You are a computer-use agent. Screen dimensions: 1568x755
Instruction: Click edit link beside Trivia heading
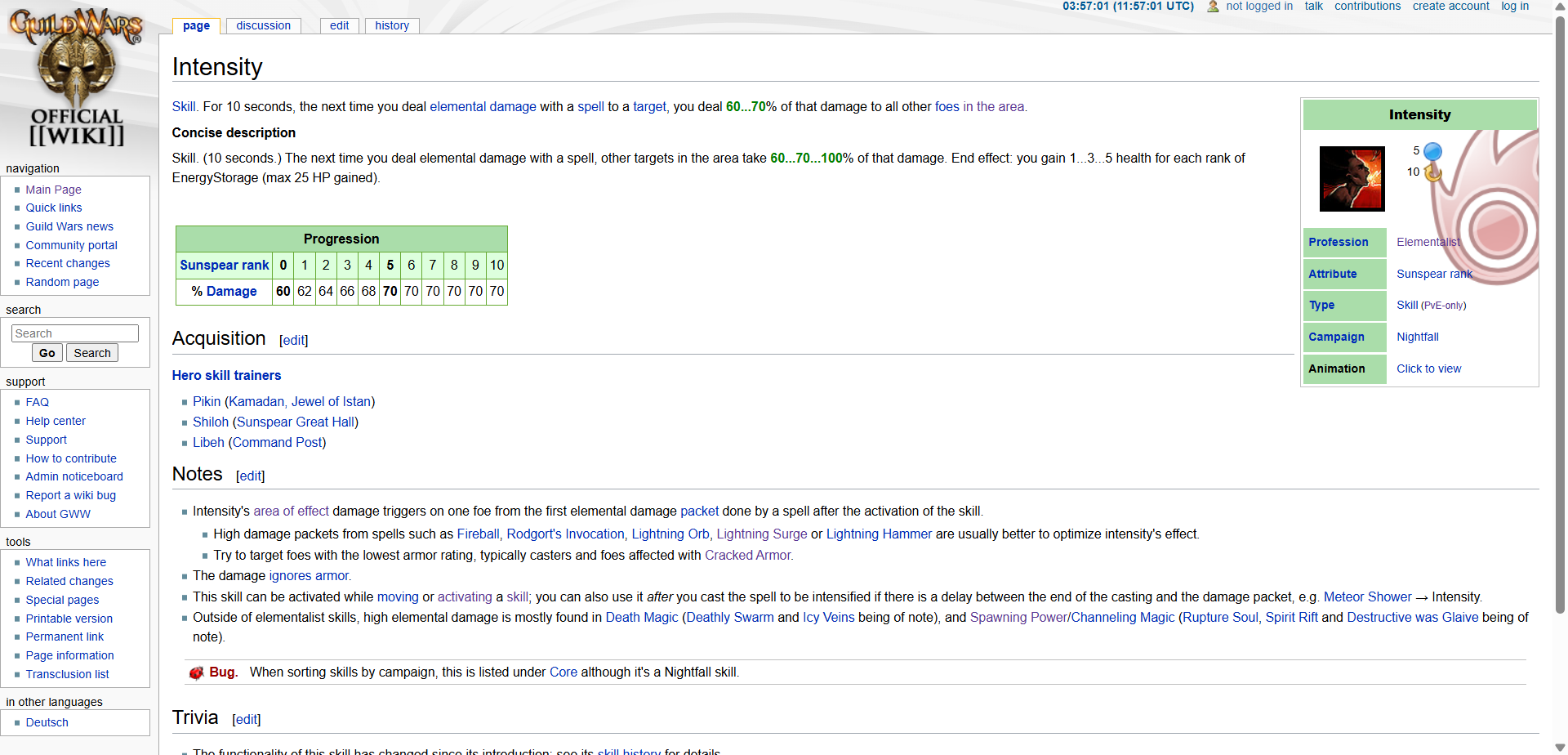[247, 720]
